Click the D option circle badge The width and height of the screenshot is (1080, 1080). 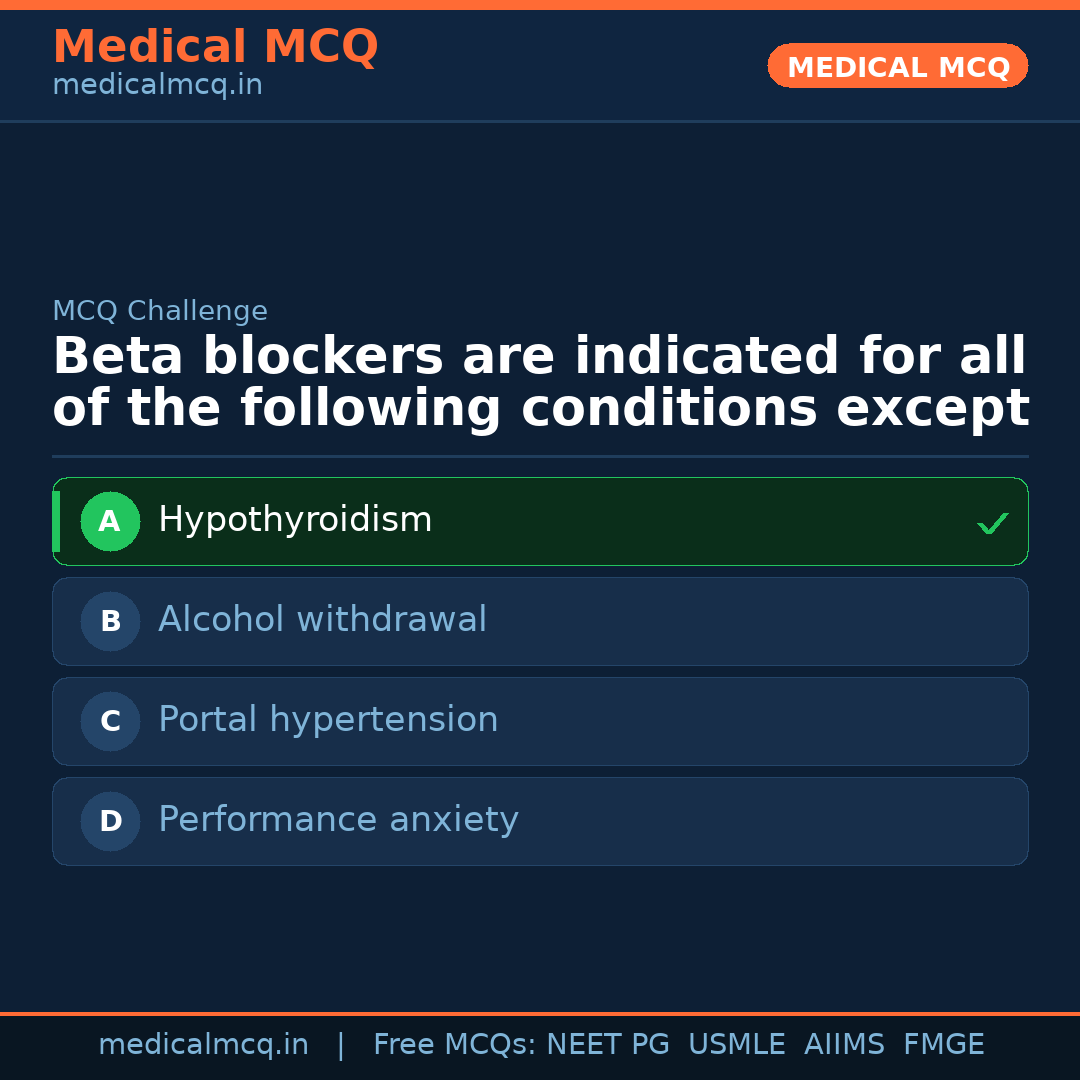pyautogui.click(x=110, y=821)
